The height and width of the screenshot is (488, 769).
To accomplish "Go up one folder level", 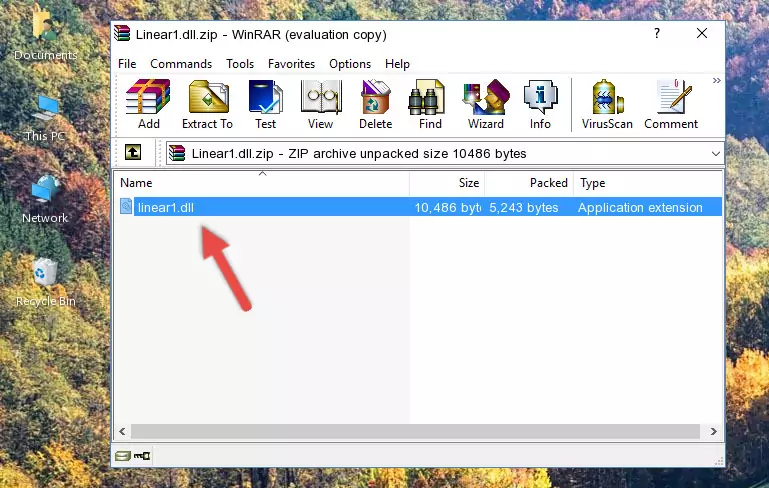I will click(133, 153).
